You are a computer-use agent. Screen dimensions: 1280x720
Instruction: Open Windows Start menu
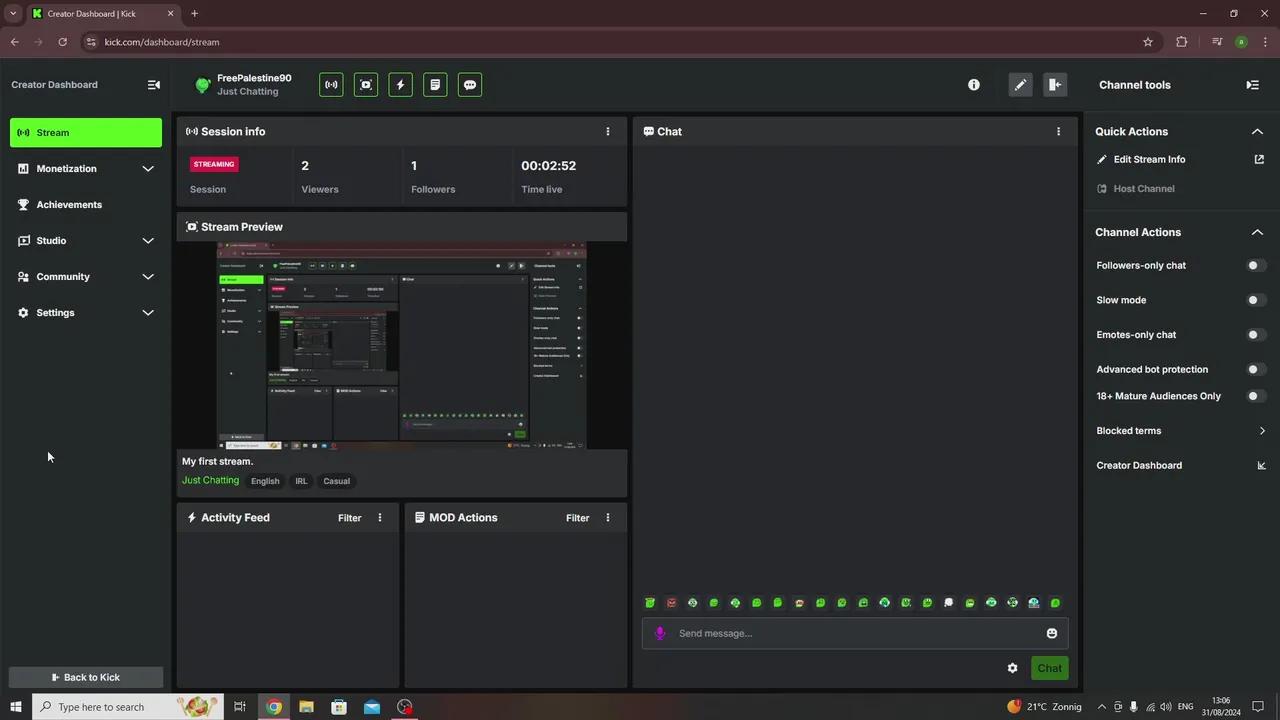[15, 707]
